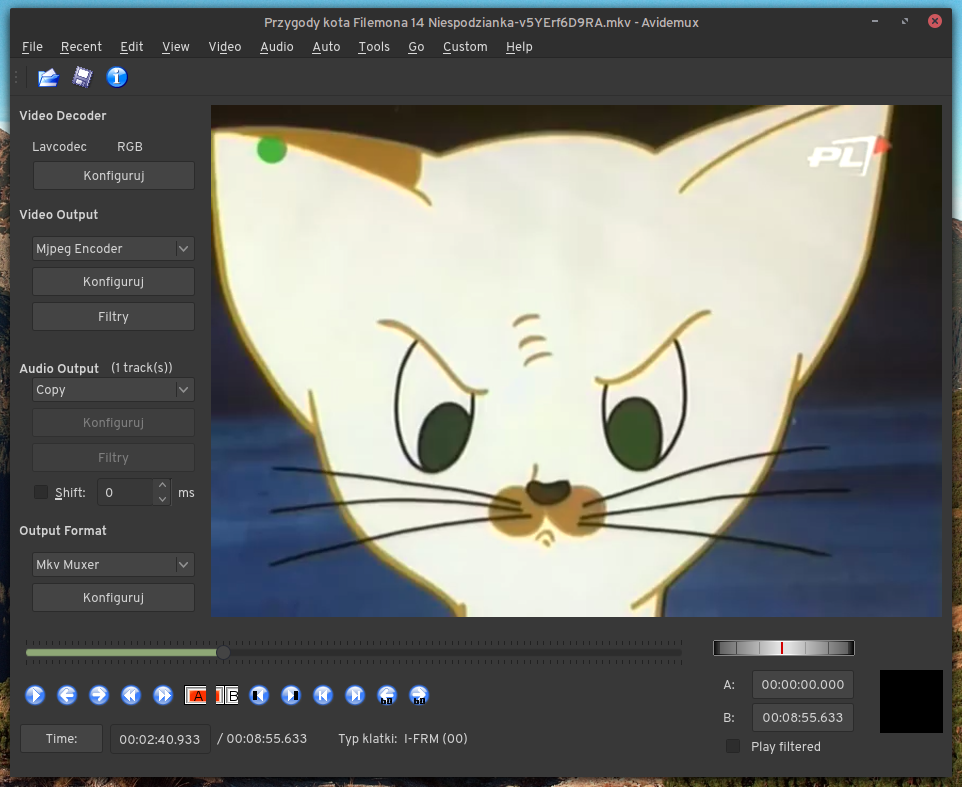Open video Filtry under Video Output
Image resolution: width=962 pixels, height=787 pixels.
point(114,317)
